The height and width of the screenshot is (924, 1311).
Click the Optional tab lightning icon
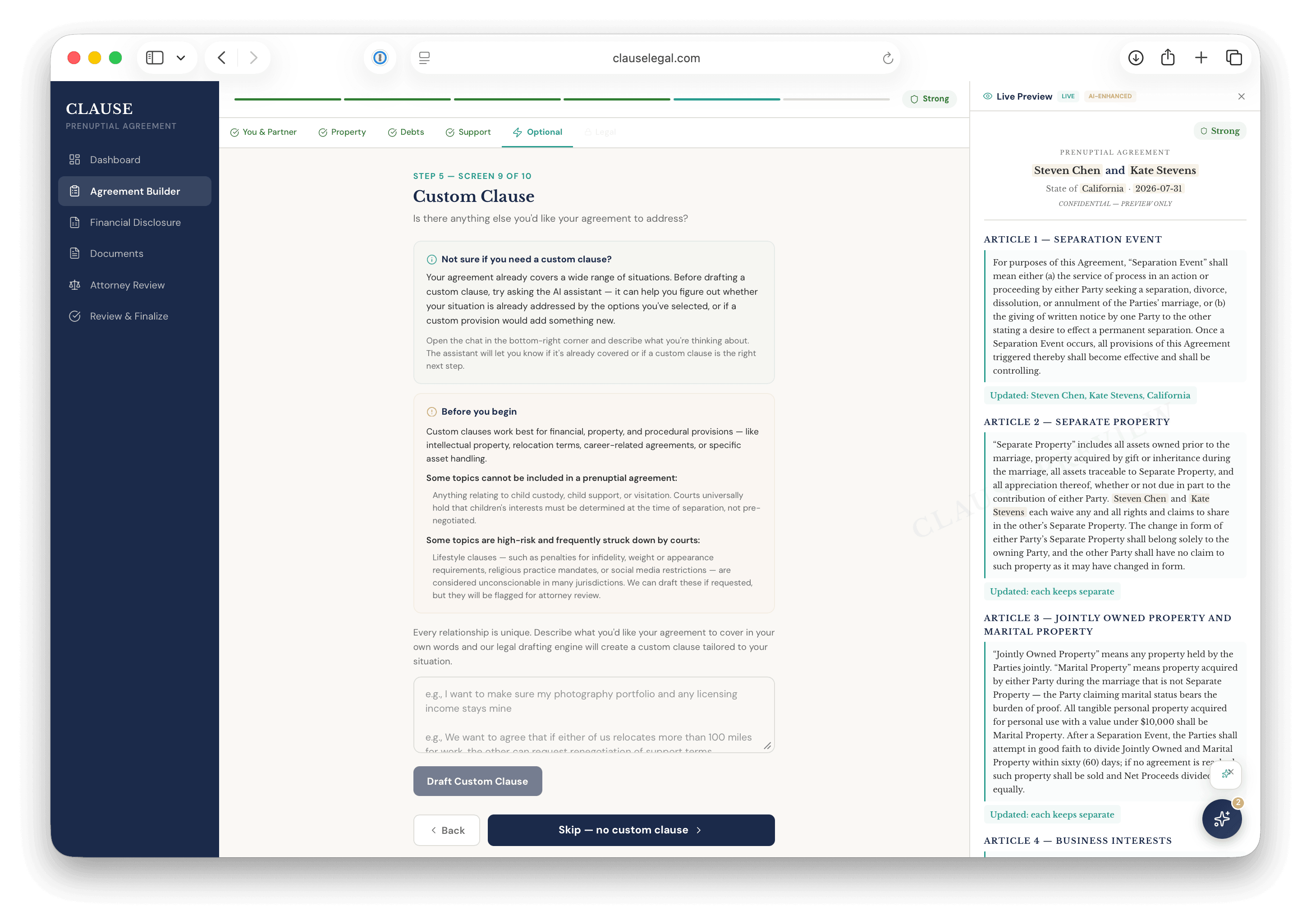(517, 133)
